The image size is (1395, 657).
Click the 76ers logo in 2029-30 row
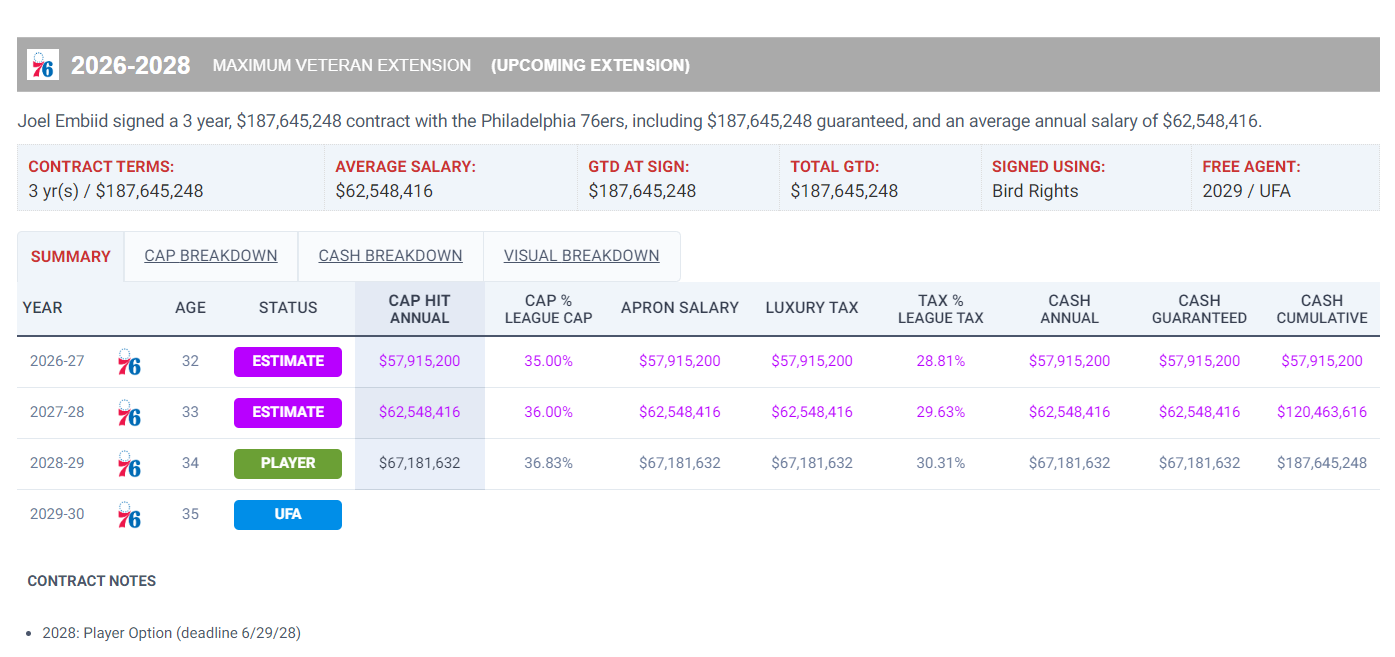coord(129,515)
